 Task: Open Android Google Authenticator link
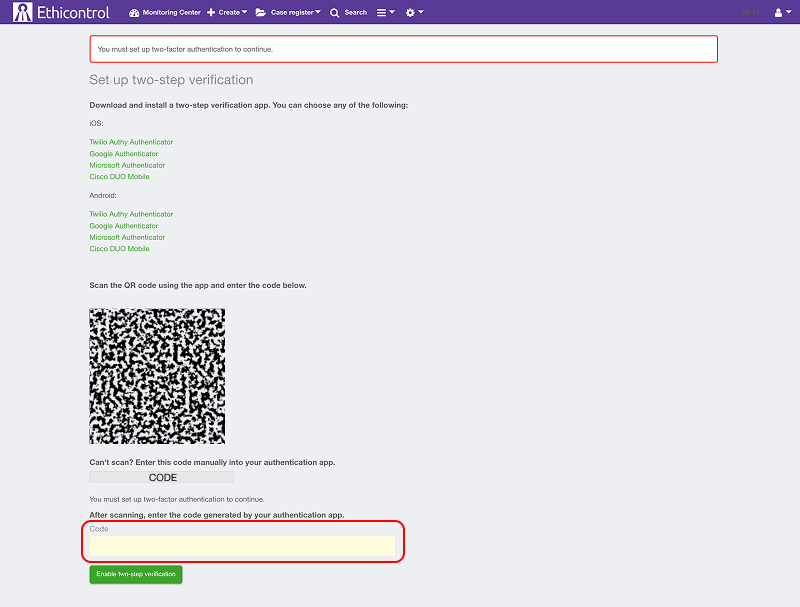(x=124, y=225)
